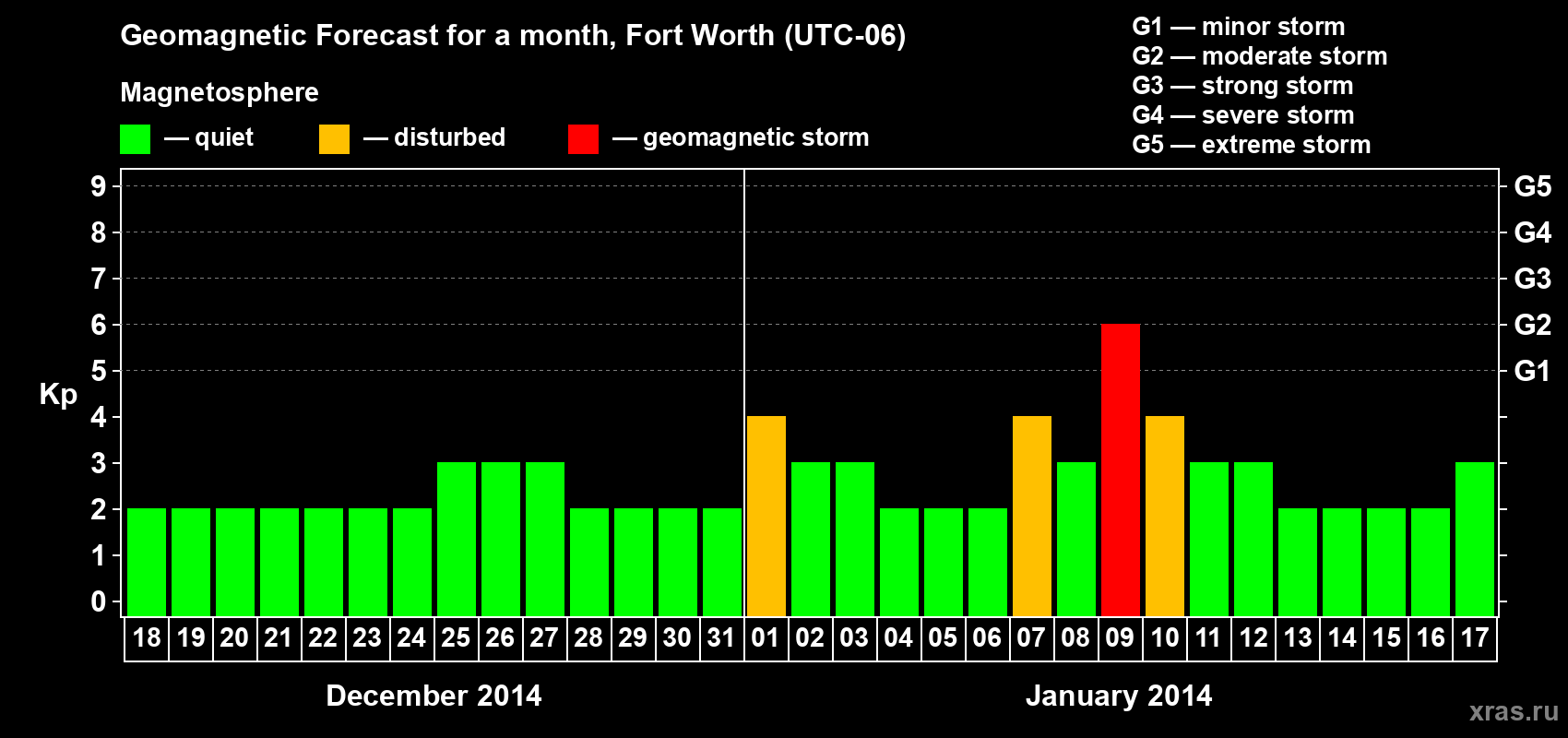
Task: Click the '— disturbed' legend text
Action: (x=434, y=137)
